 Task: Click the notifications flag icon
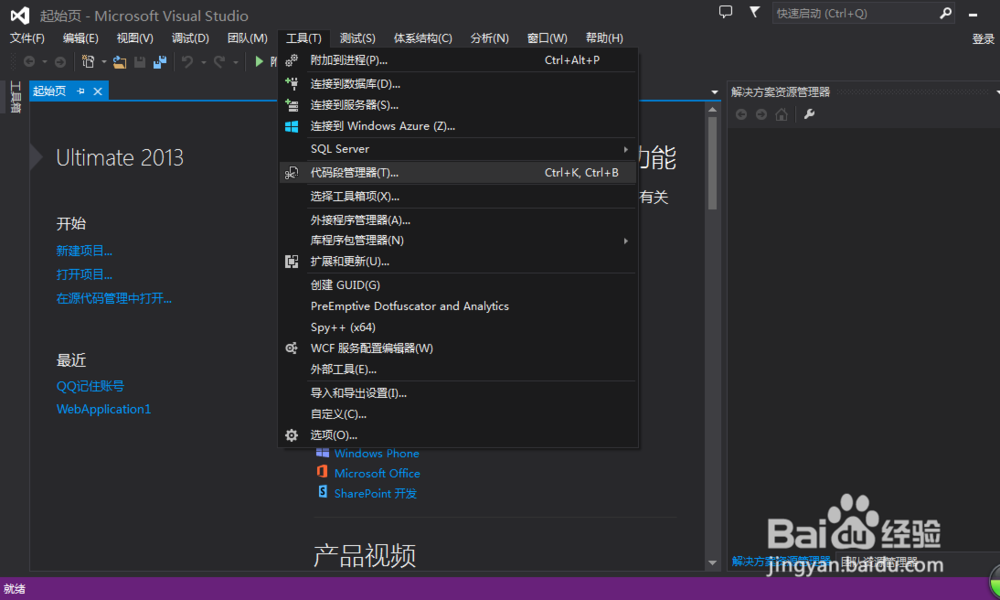(x=754, y=12)
